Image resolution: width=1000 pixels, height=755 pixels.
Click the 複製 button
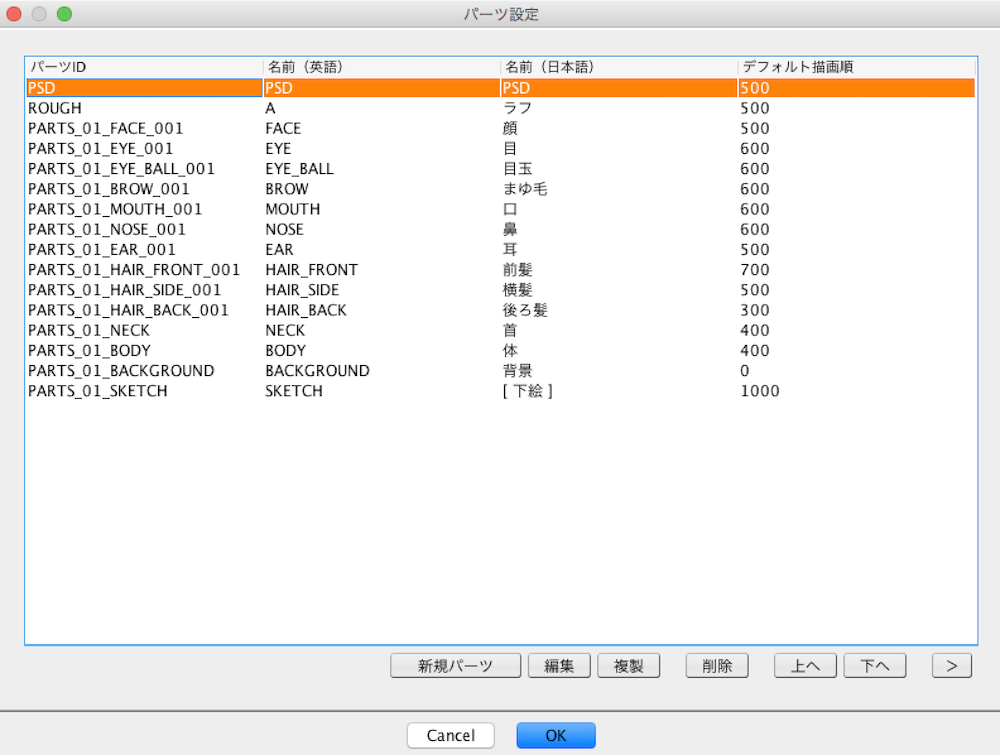click(x=629, y=666)
